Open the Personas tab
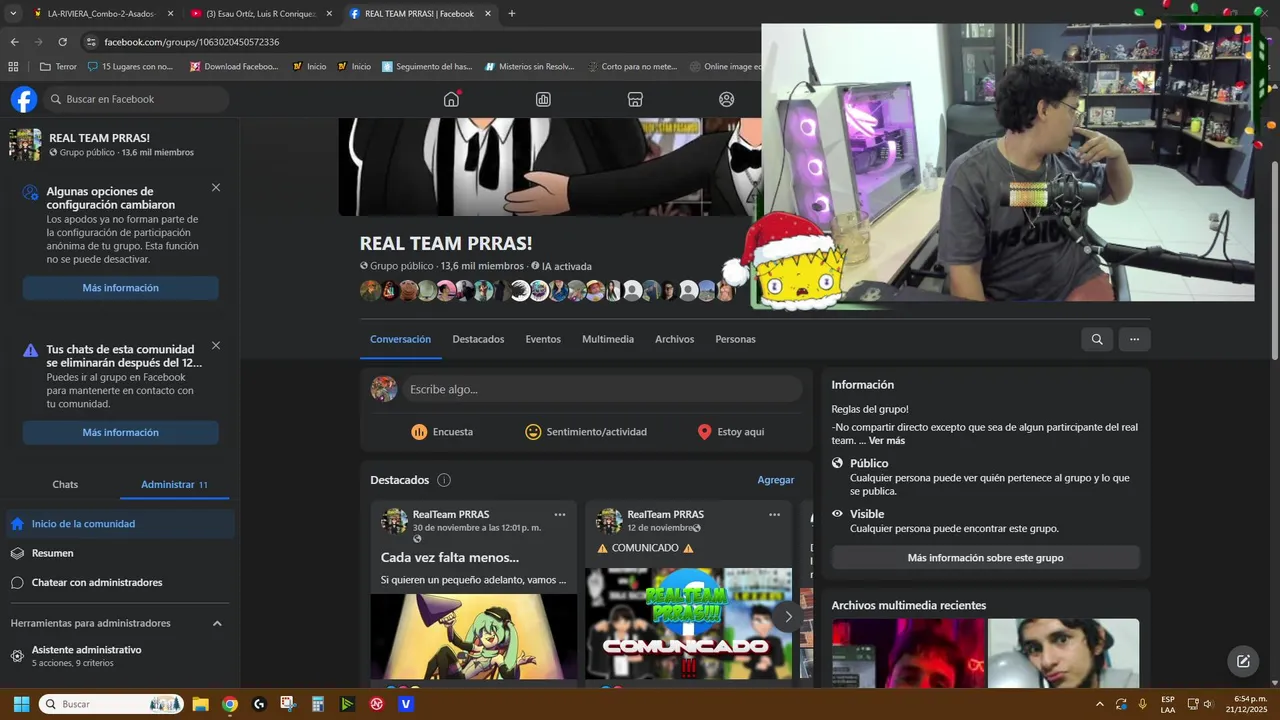Image resolution: width=1280 pixels, height=720 pixels. (735, 339)
